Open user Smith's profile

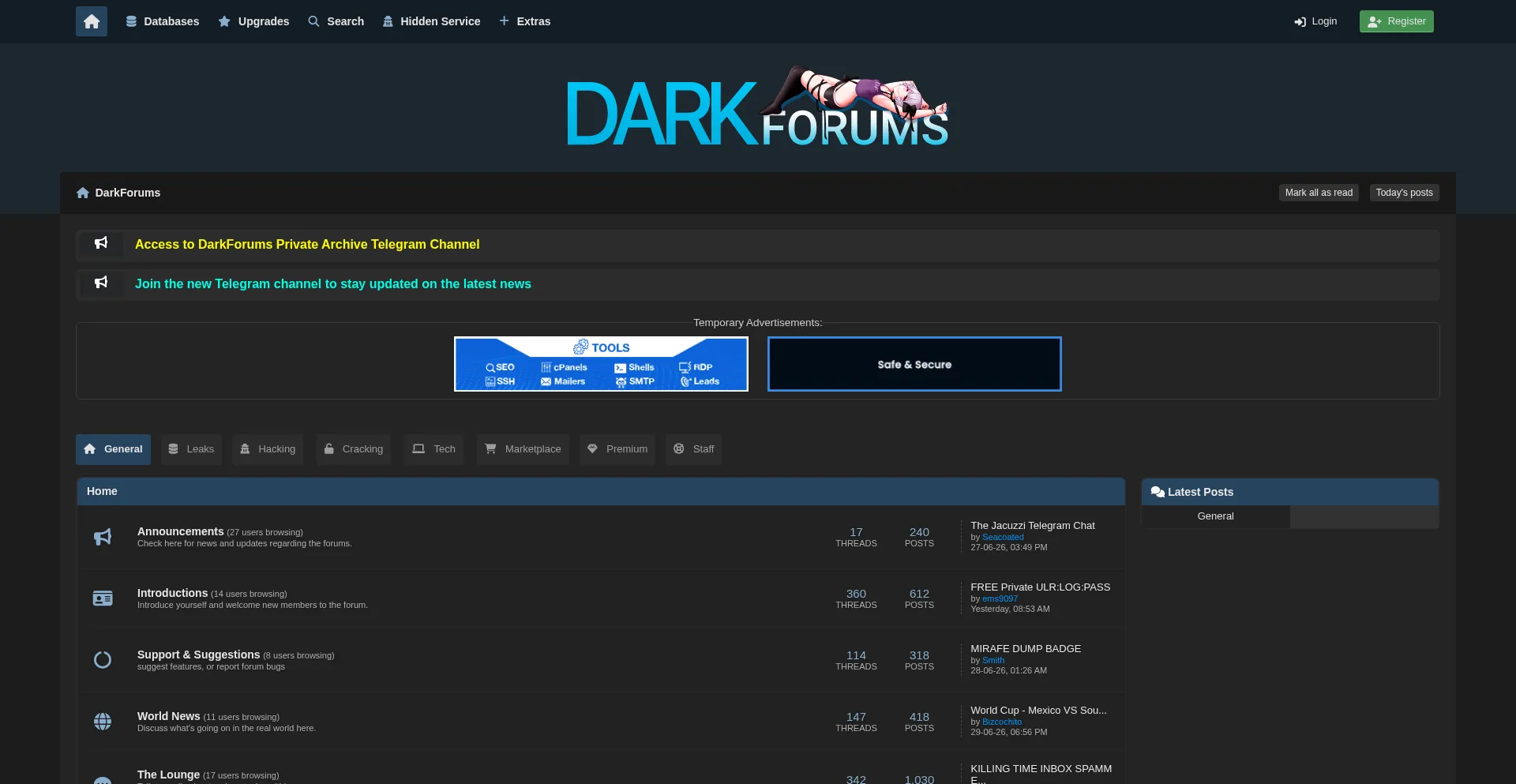point(993,660)
